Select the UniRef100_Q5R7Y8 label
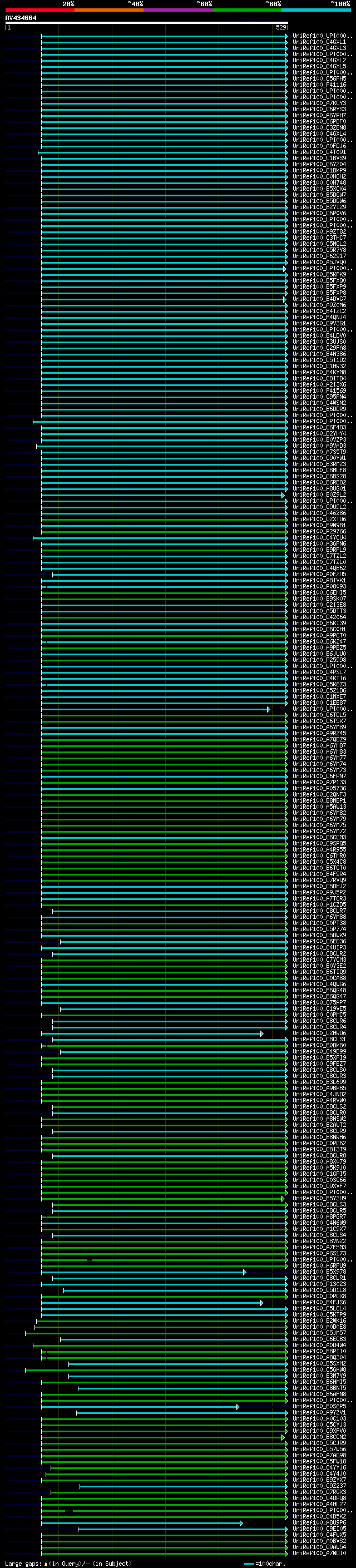 [x=319, y=250]
